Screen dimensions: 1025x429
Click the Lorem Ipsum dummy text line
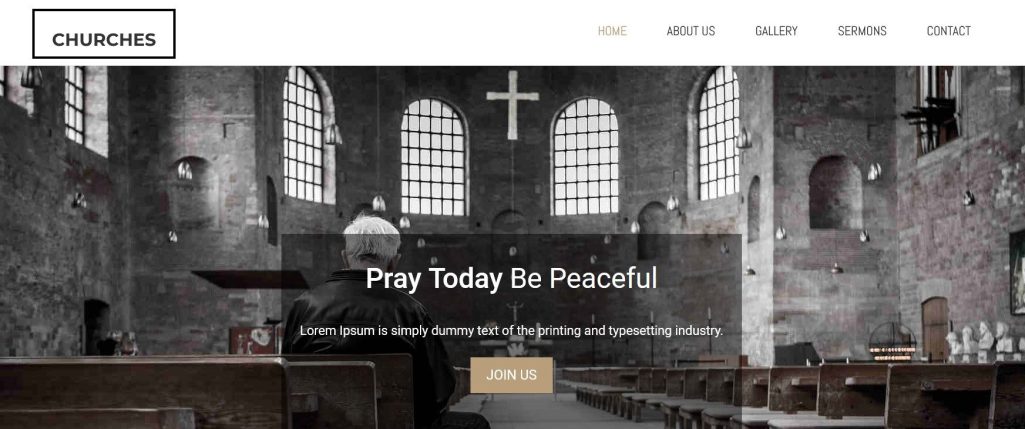coord(511,331)
